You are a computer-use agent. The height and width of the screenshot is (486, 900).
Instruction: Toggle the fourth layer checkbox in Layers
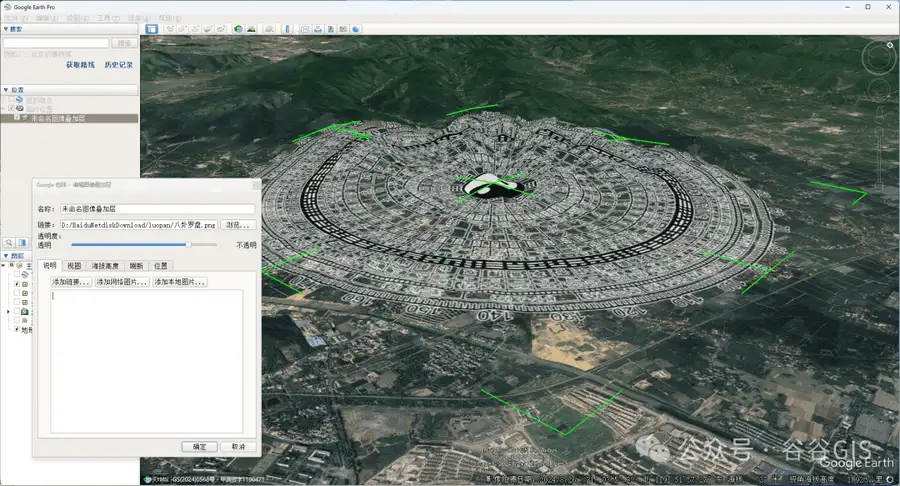tap(17, 302)
